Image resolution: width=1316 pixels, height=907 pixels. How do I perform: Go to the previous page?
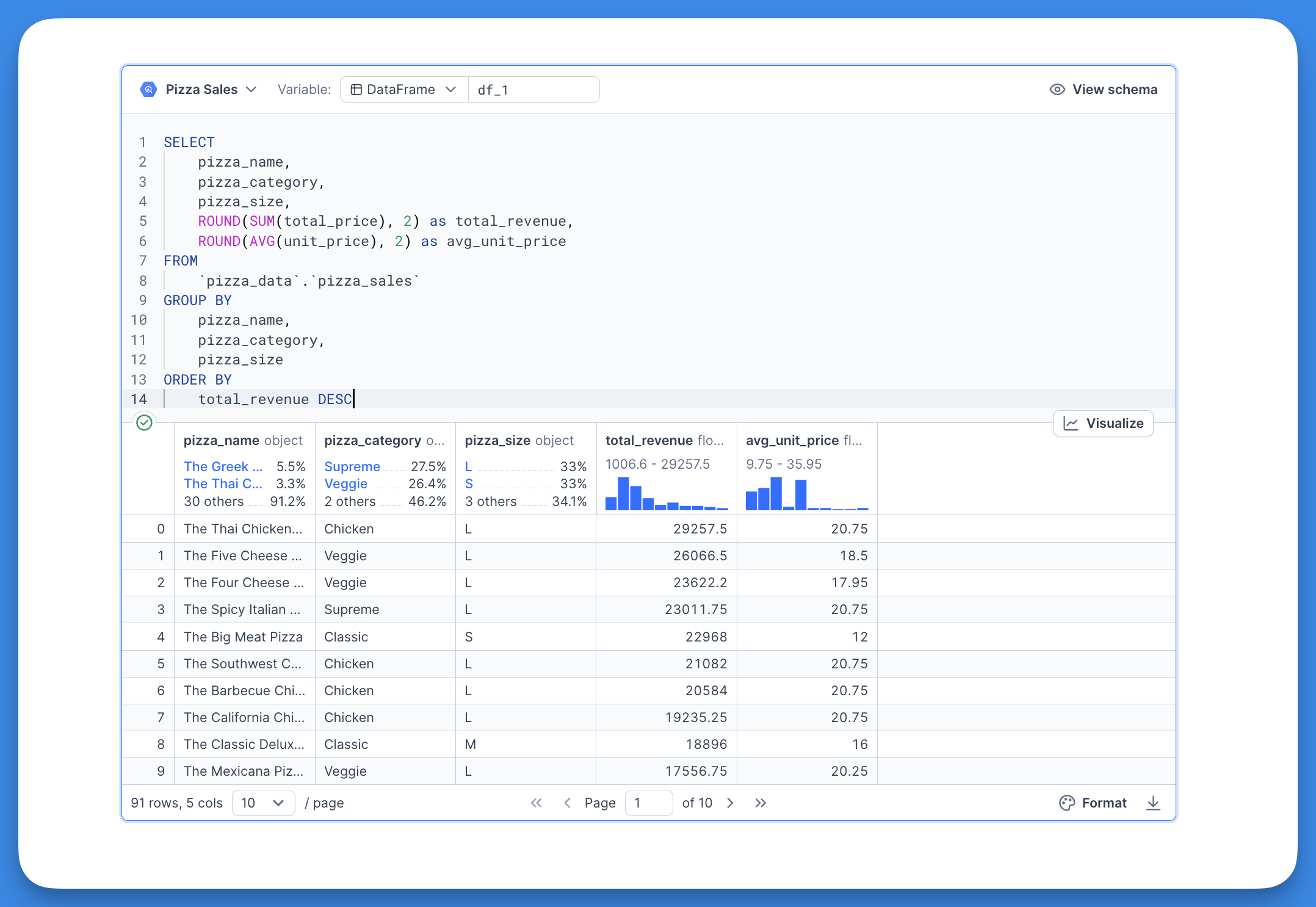[567, 803]
